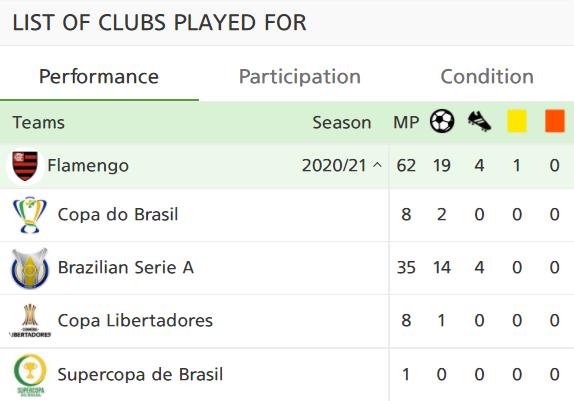Open the Copa Libertadores competition link

pyautogui.click(x=135, y=320)
